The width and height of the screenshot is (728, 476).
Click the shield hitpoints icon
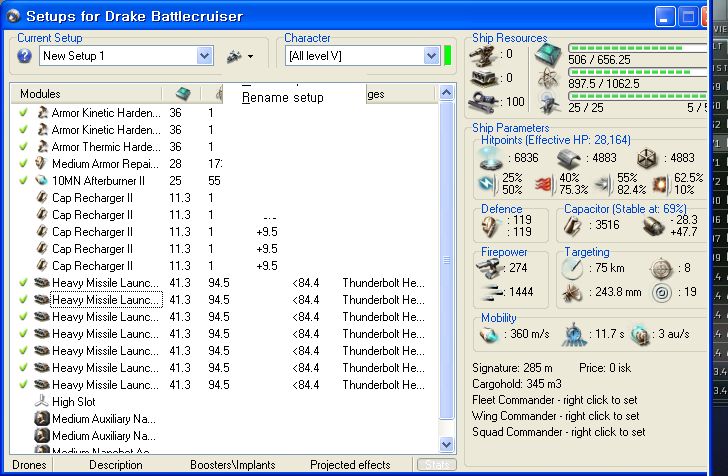coord(490,159)
